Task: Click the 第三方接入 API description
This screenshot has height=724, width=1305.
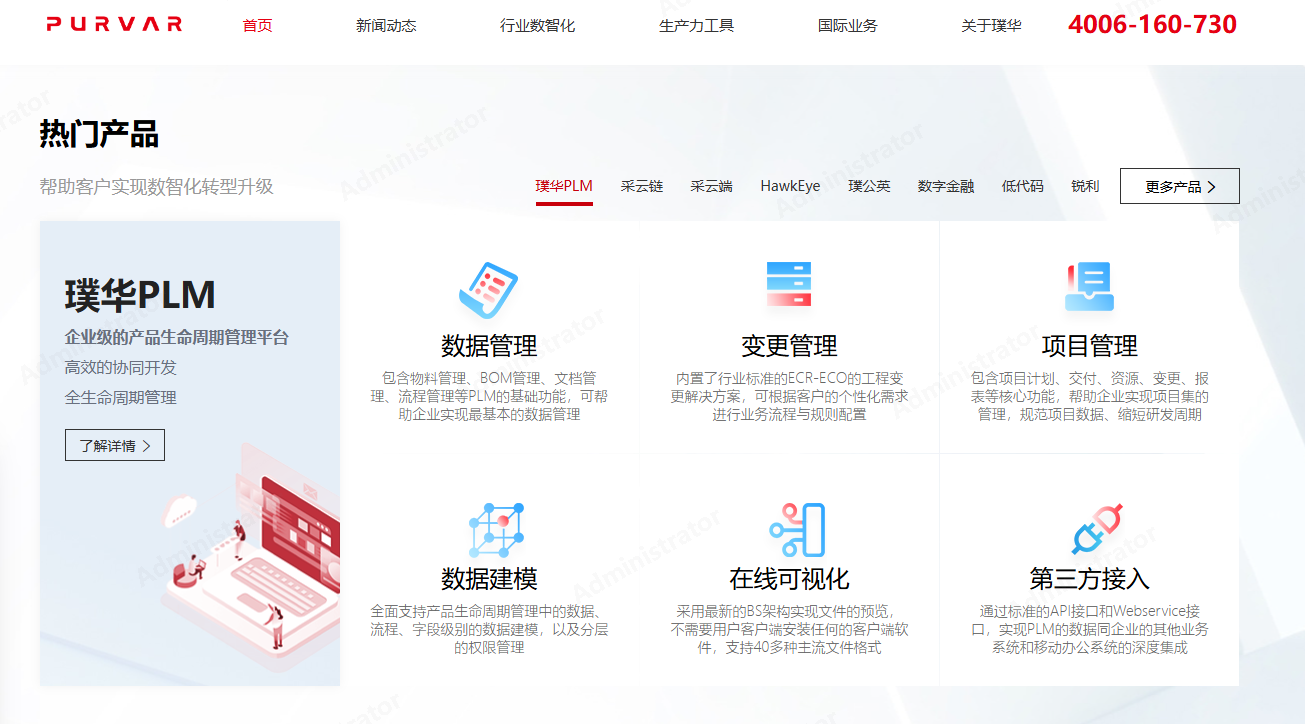Action: [x=1089, y=629]
